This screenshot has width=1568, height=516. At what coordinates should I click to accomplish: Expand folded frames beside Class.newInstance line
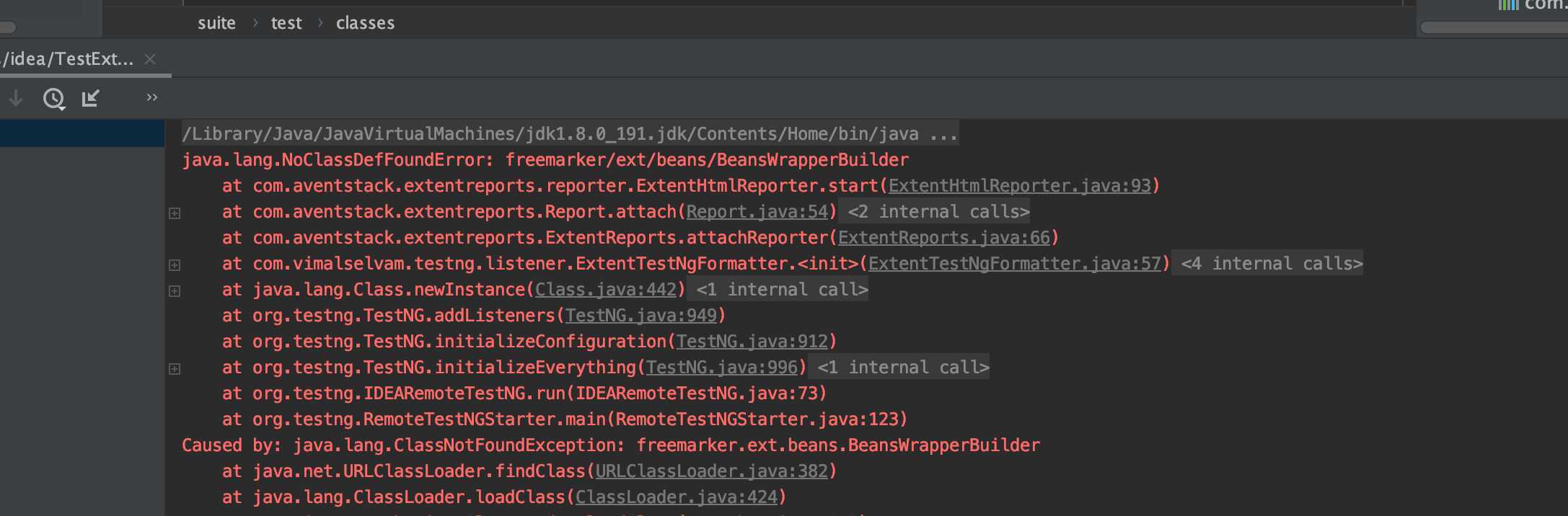pyautogui.click(x=175, y=290)
